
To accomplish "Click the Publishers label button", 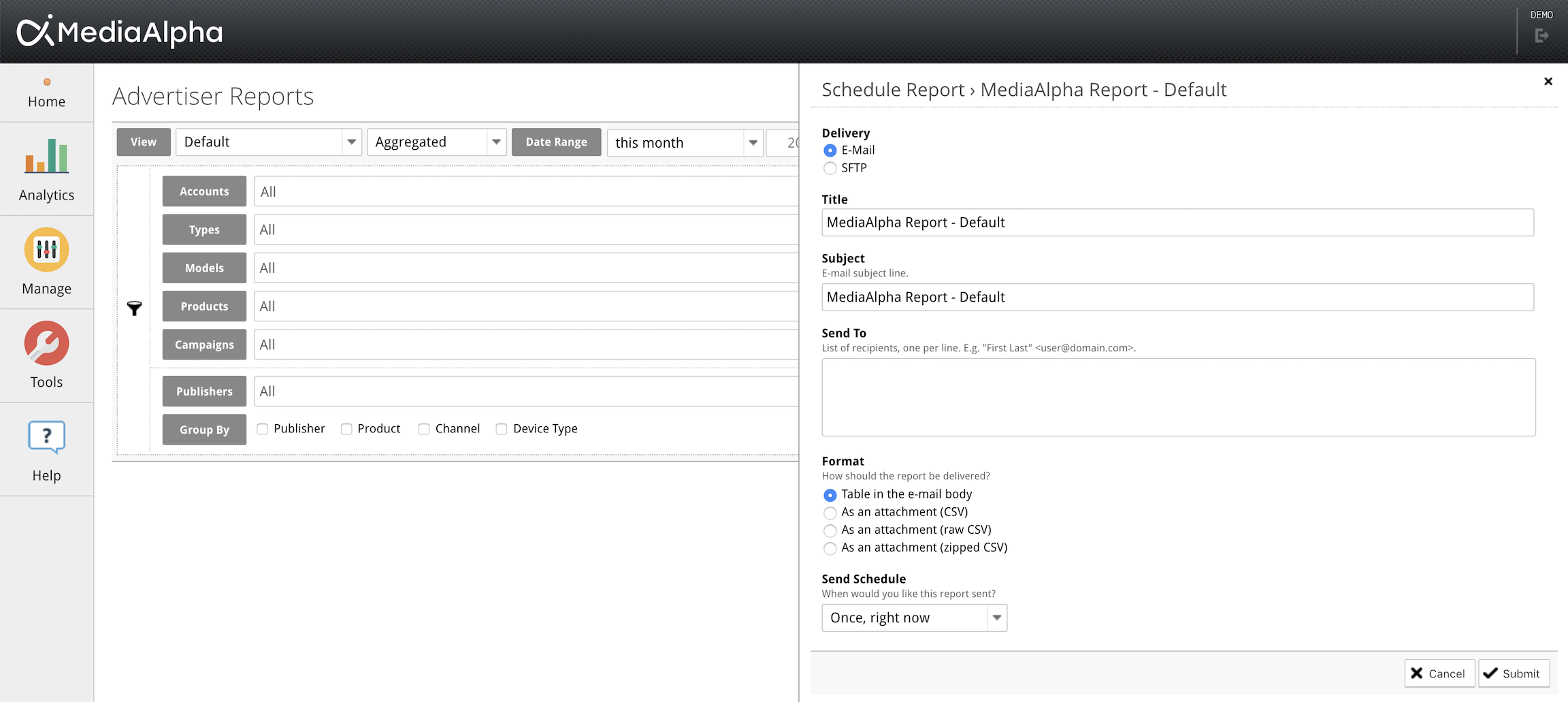I will (204, 392).
